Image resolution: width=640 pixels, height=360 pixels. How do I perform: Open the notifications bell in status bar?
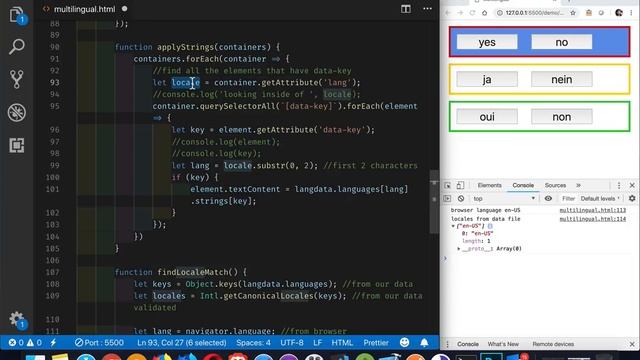(x=424, y=343)
